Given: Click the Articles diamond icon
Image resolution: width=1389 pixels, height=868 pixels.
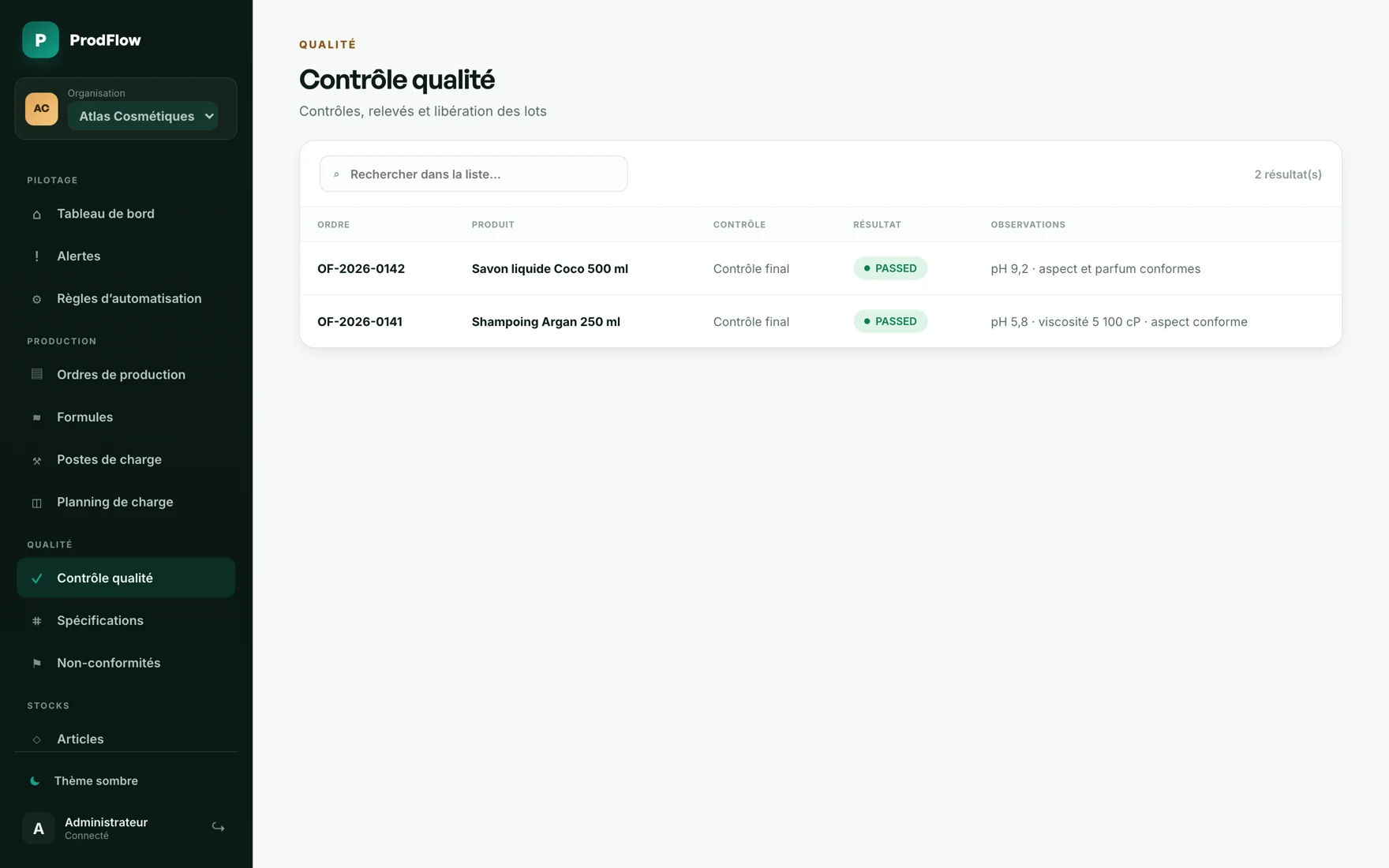Looking at the screenshot, I should tap(36, 739).
